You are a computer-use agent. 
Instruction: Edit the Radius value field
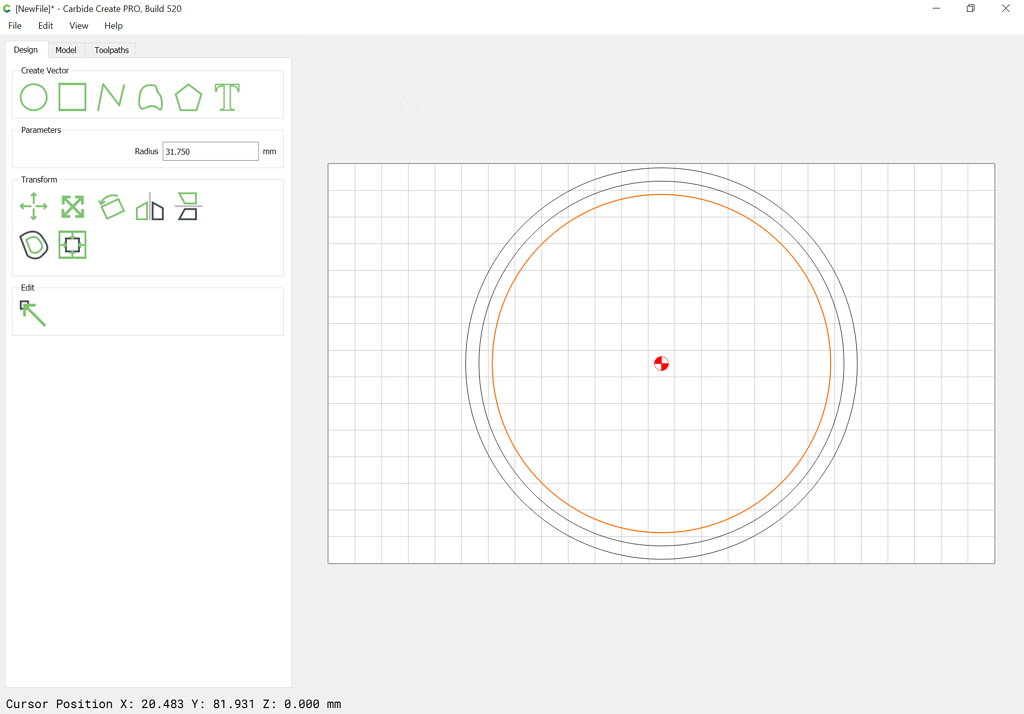click(x=210, y=151)
